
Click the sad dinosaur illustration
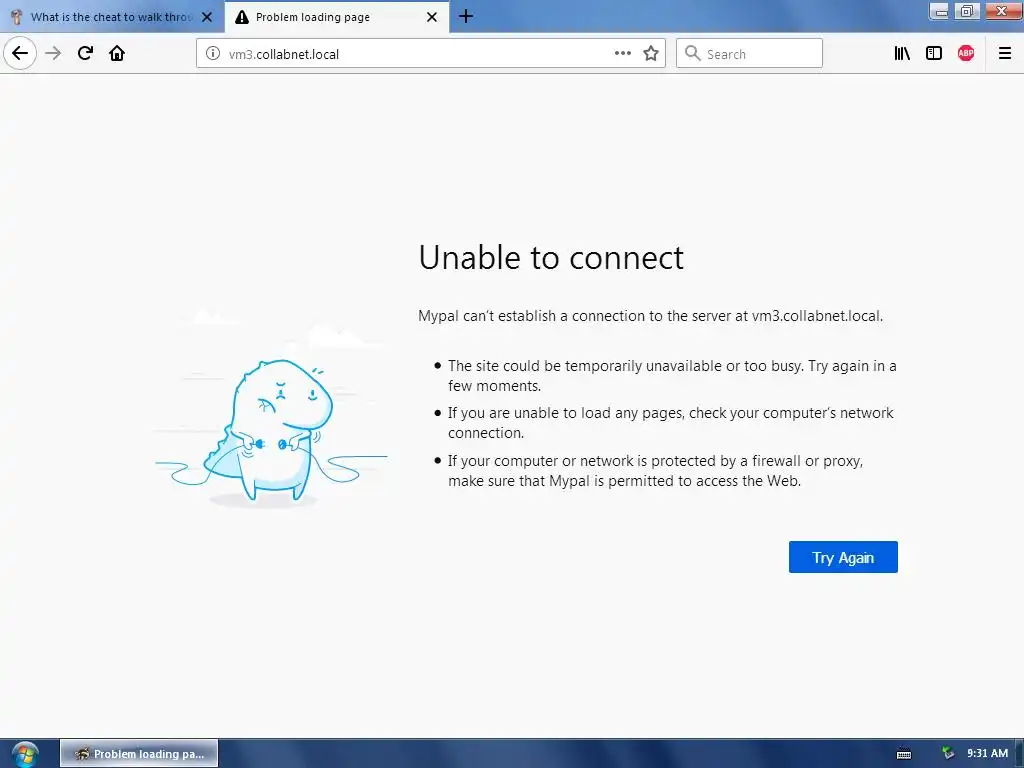271,431
